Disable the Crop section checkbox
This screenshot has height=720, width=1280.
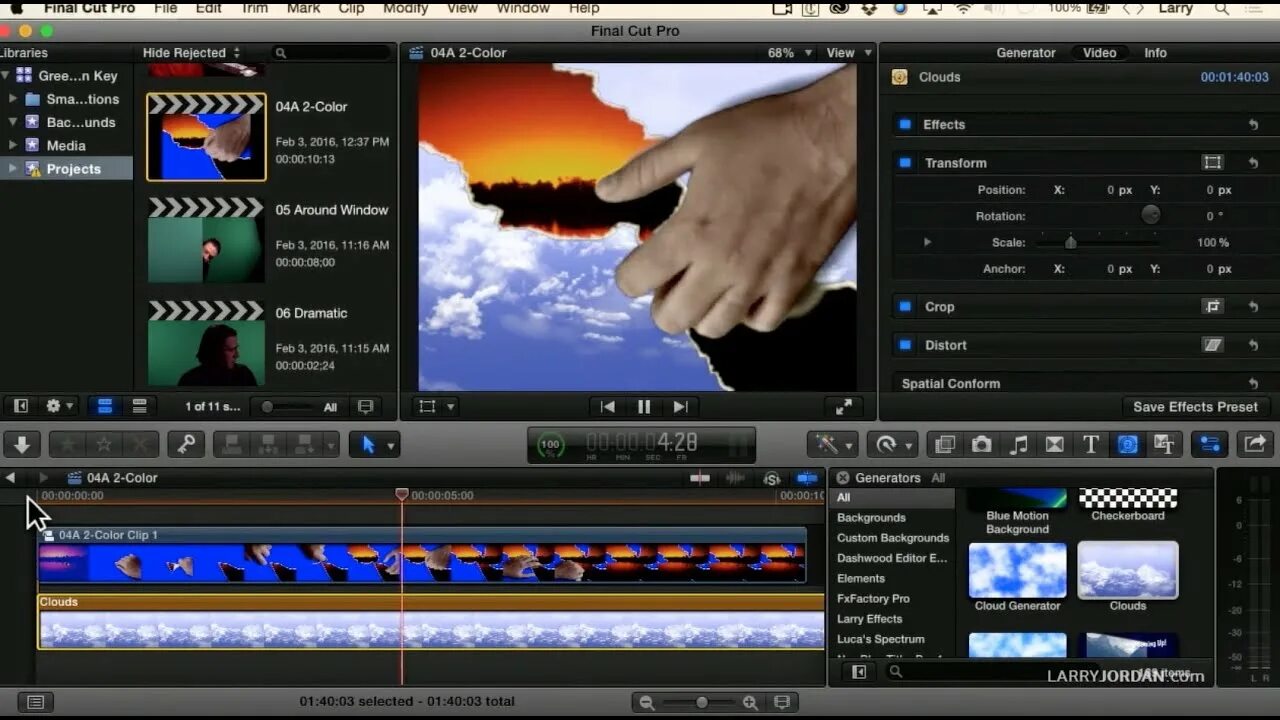(x=905, y=307)
